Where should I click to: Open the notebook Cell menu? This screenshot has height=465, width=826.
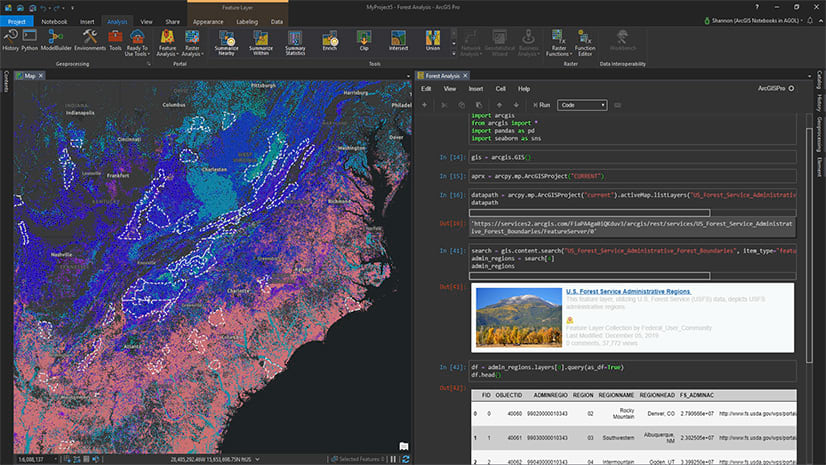(500, 89)
